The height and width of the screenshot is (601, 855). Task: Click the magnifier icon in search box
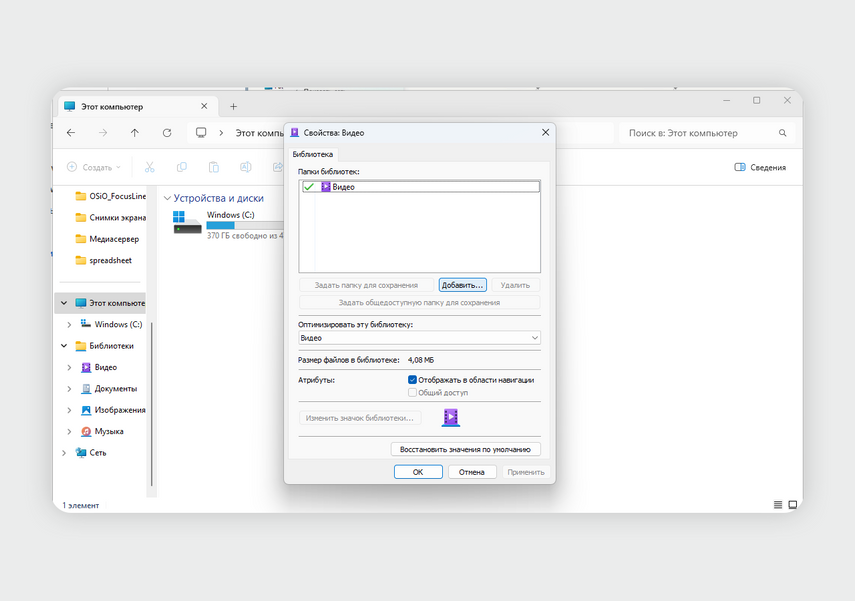[782, 133]
